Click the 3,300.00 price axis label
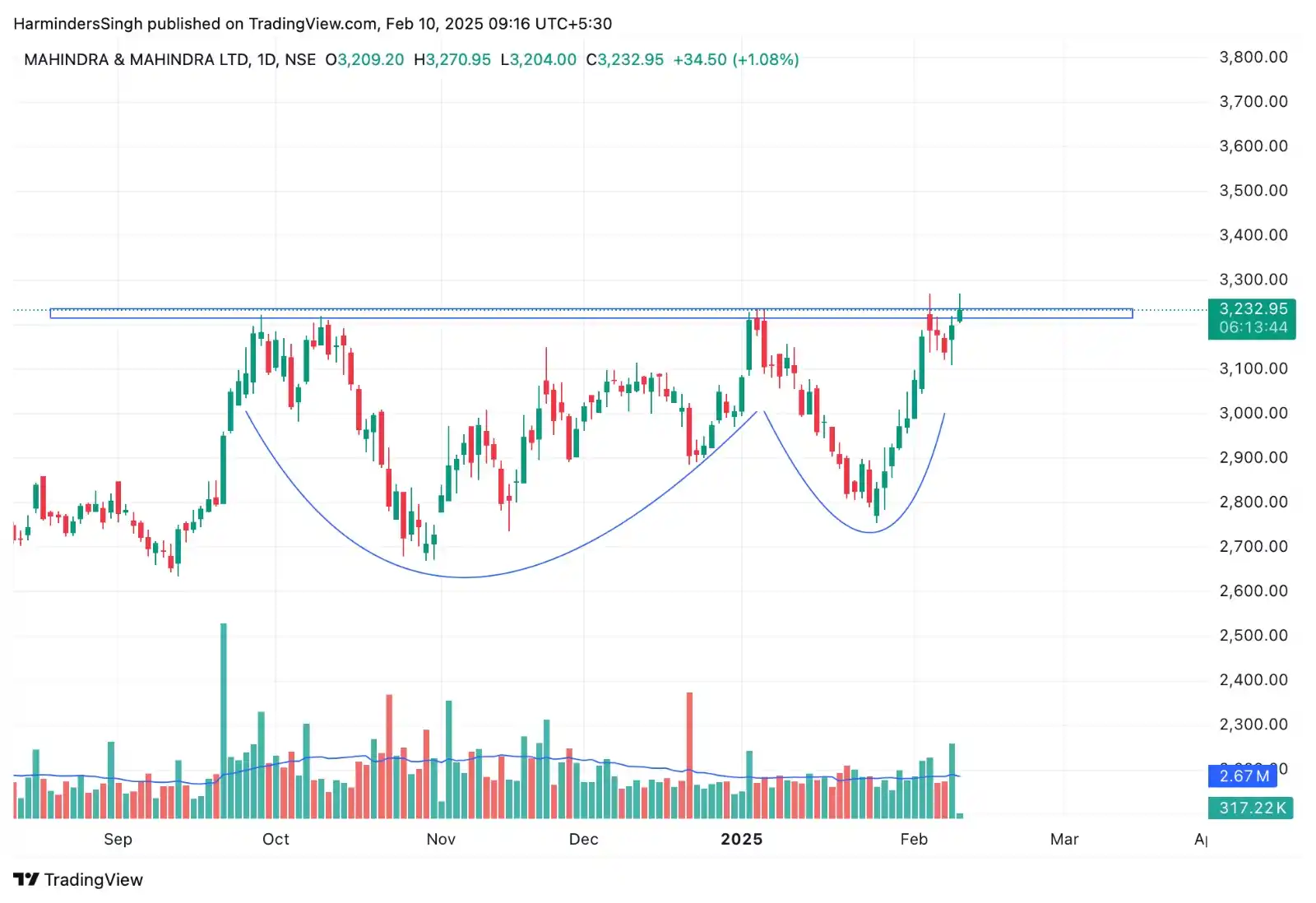1316x903 pixels. [1253, 279]
